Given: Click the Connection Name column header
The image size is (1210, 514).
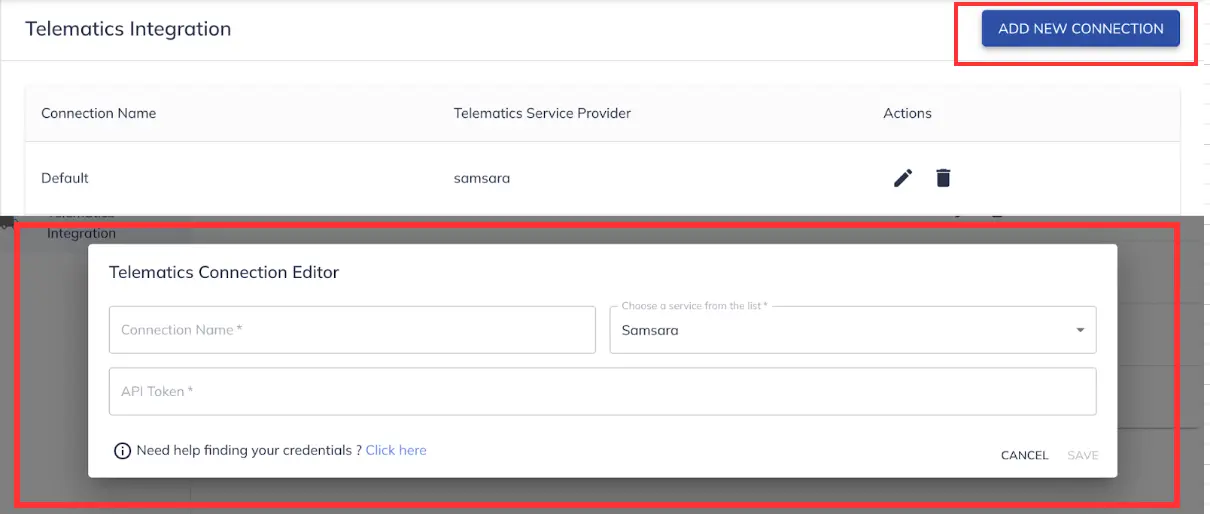Looking at the screenshot, I should (x=99, y=113).
